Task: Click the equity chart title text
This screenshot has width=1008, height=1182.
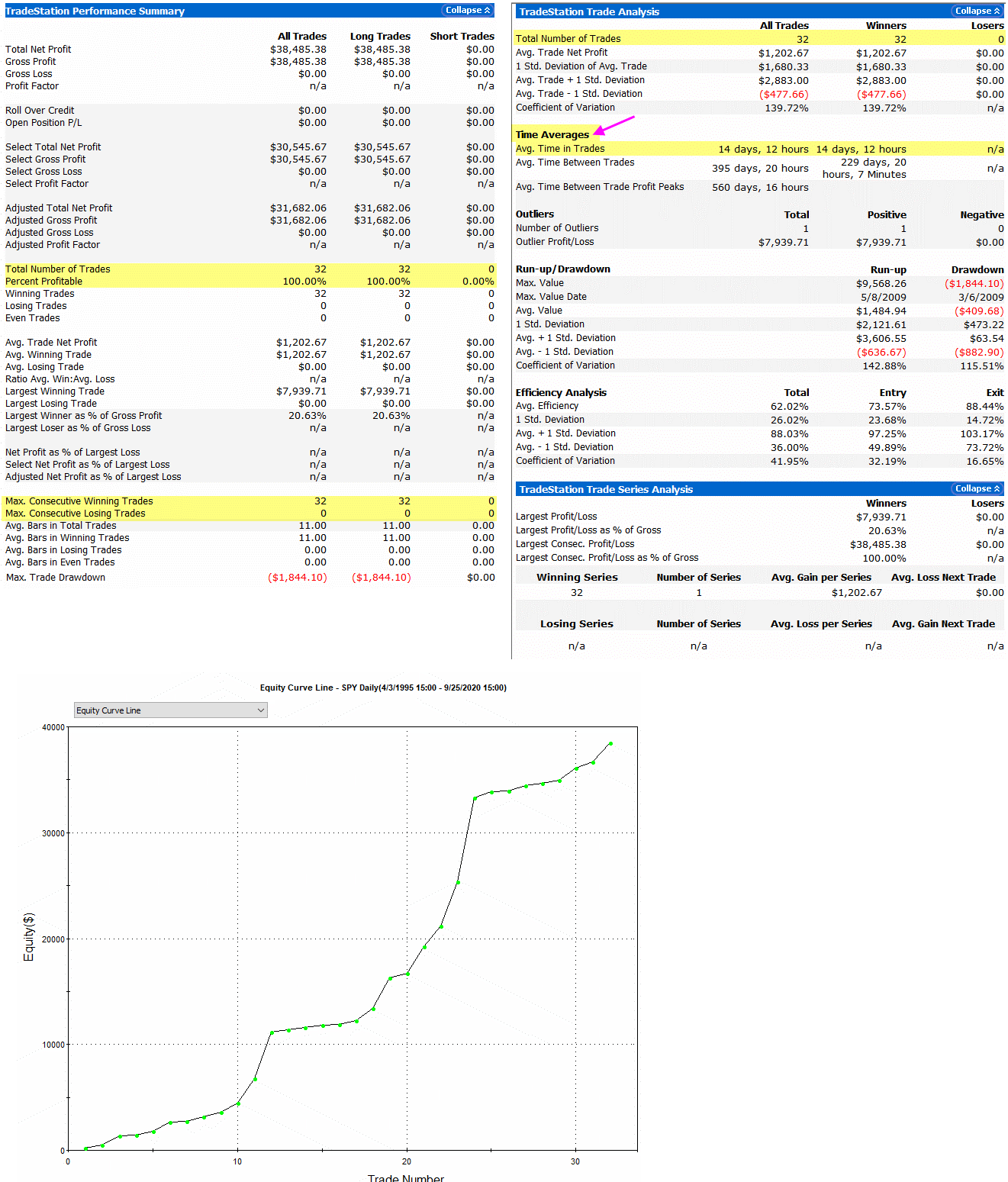Action: pos(383,688)
